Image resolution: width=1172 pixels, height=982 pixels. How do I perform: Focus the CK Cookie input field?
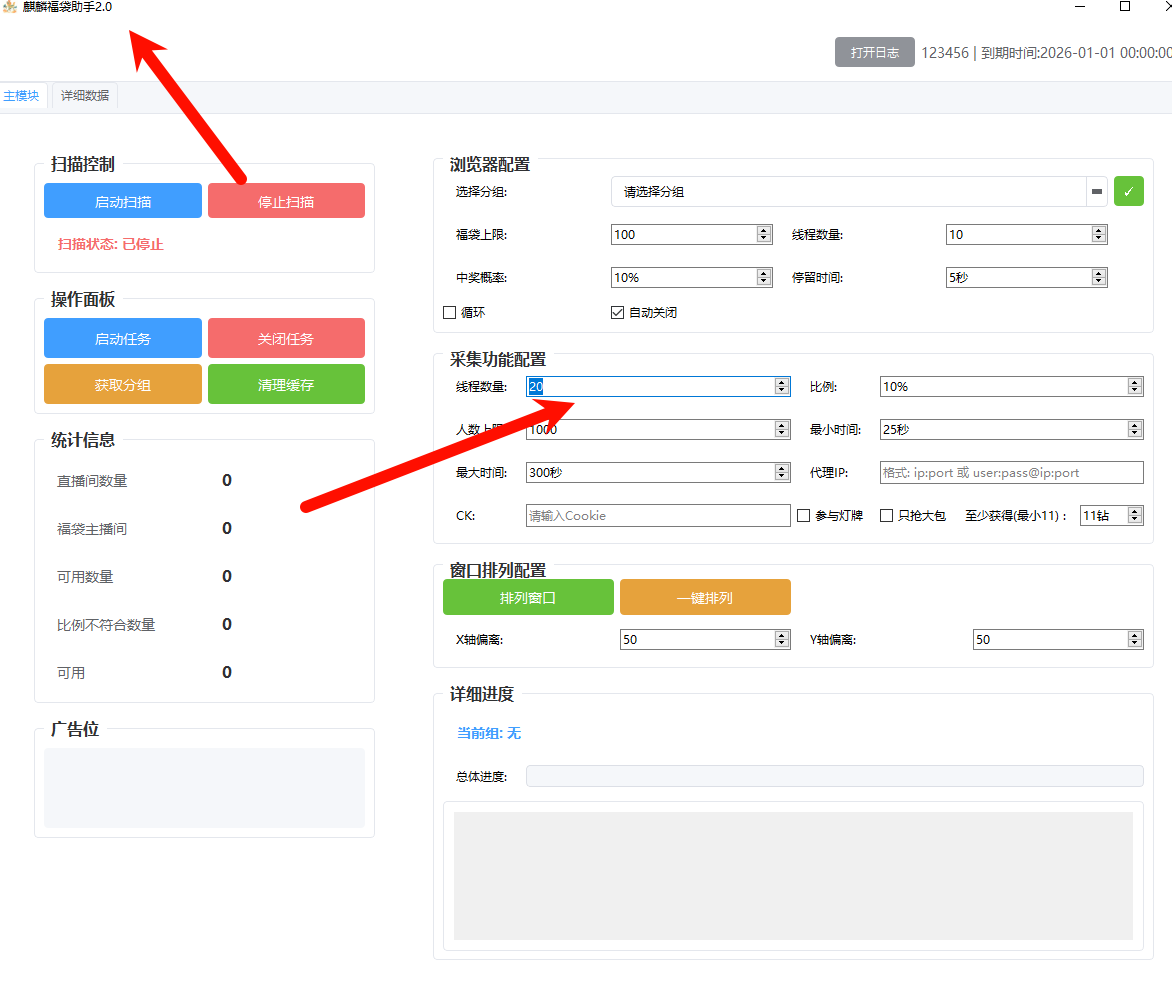(657, 516)
